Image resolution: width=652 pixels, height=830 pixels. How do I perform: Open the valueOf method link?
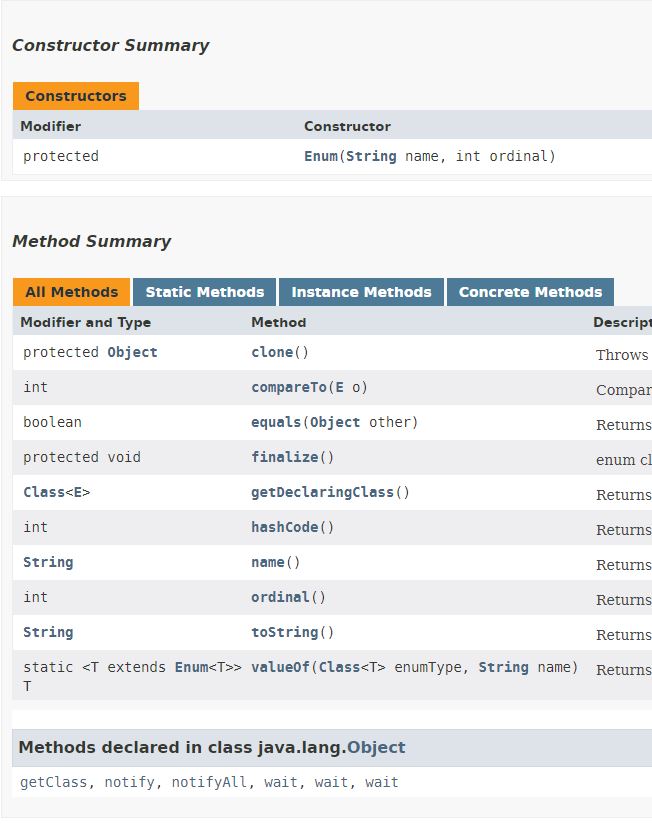coord(280,666)
